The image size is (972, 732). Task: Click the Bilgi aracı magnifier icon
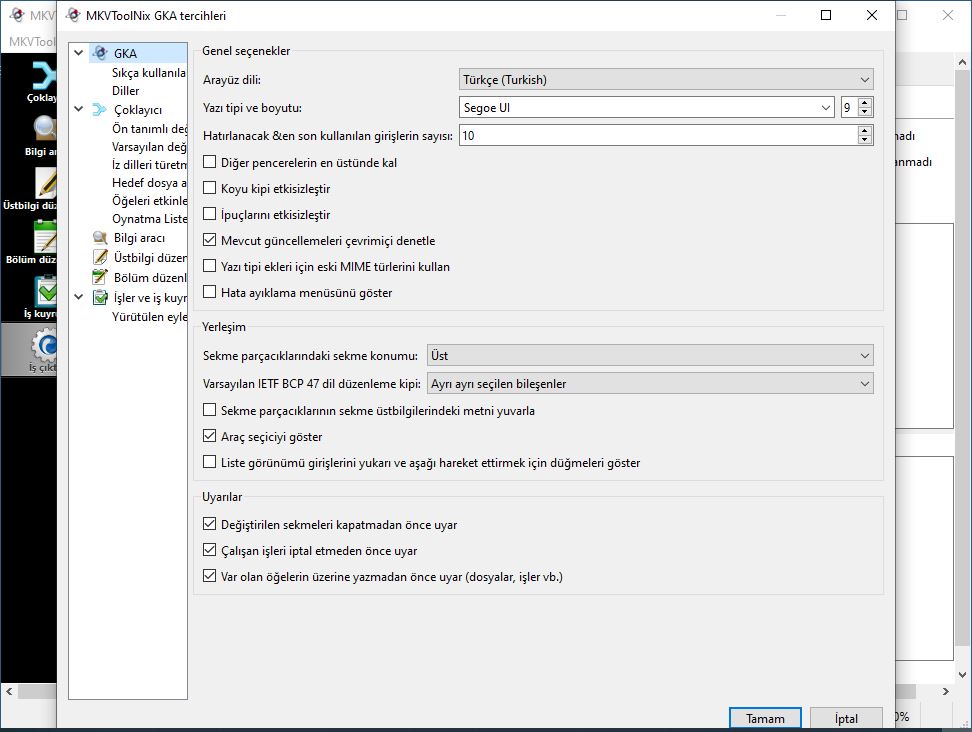coord(100,238)
